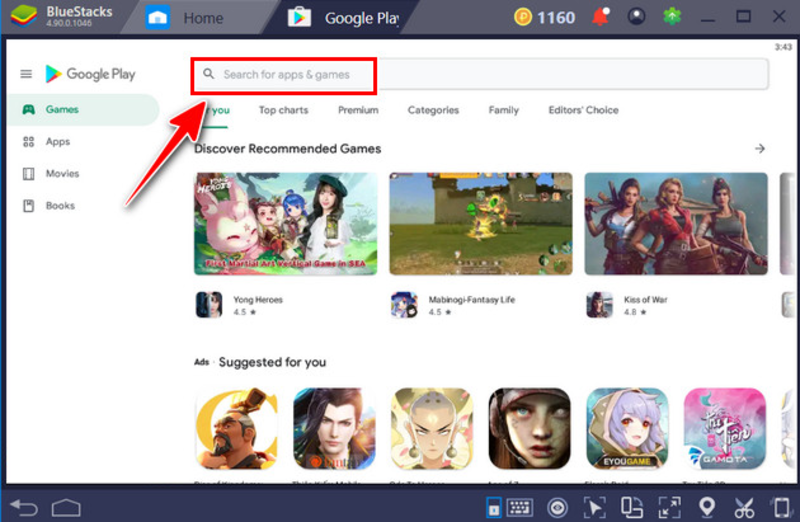This screenshot has height=522, width=800.
Task: Toggle fullscreen icon in bottom toolbar
Action: 669,508
